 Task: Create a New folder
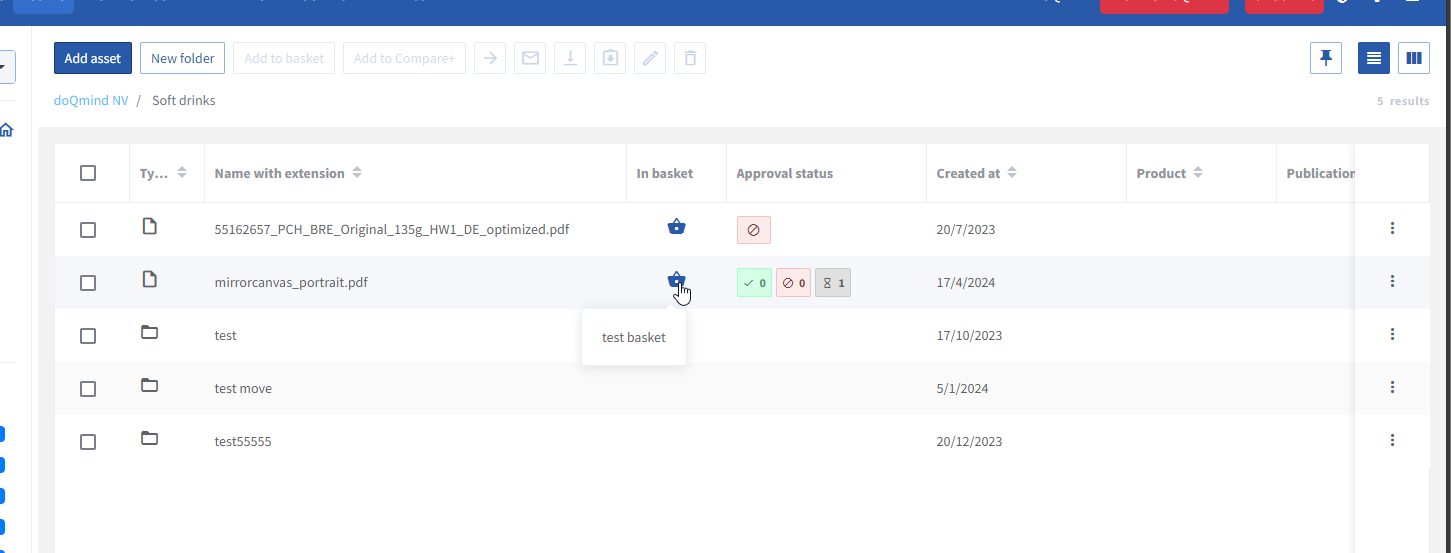point(183,58)
